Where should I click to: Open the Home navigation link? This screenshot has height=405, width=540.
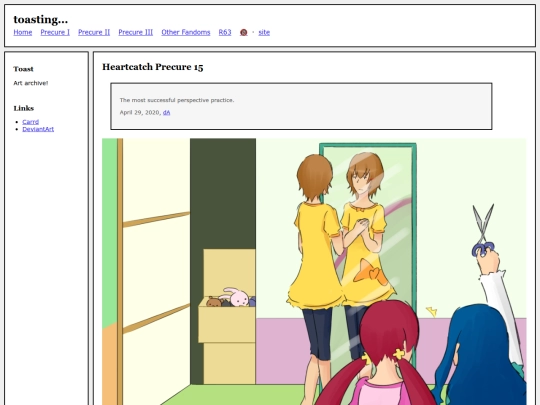(23, 32)
